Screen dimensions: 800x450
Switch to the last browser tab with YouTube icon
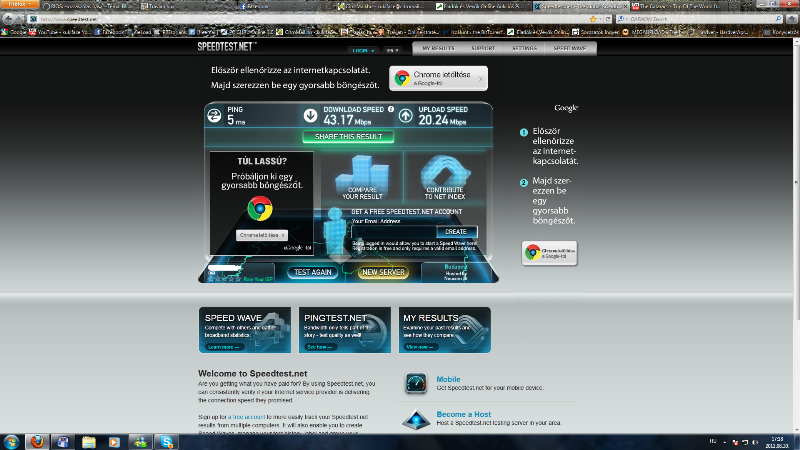tap(679, 7)
